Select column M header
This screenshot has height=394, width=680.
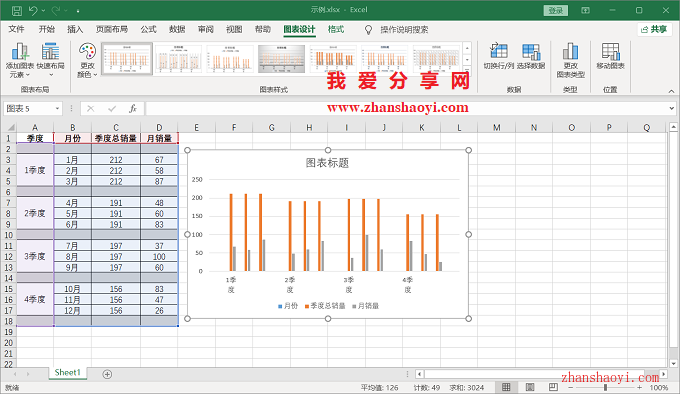497,127
